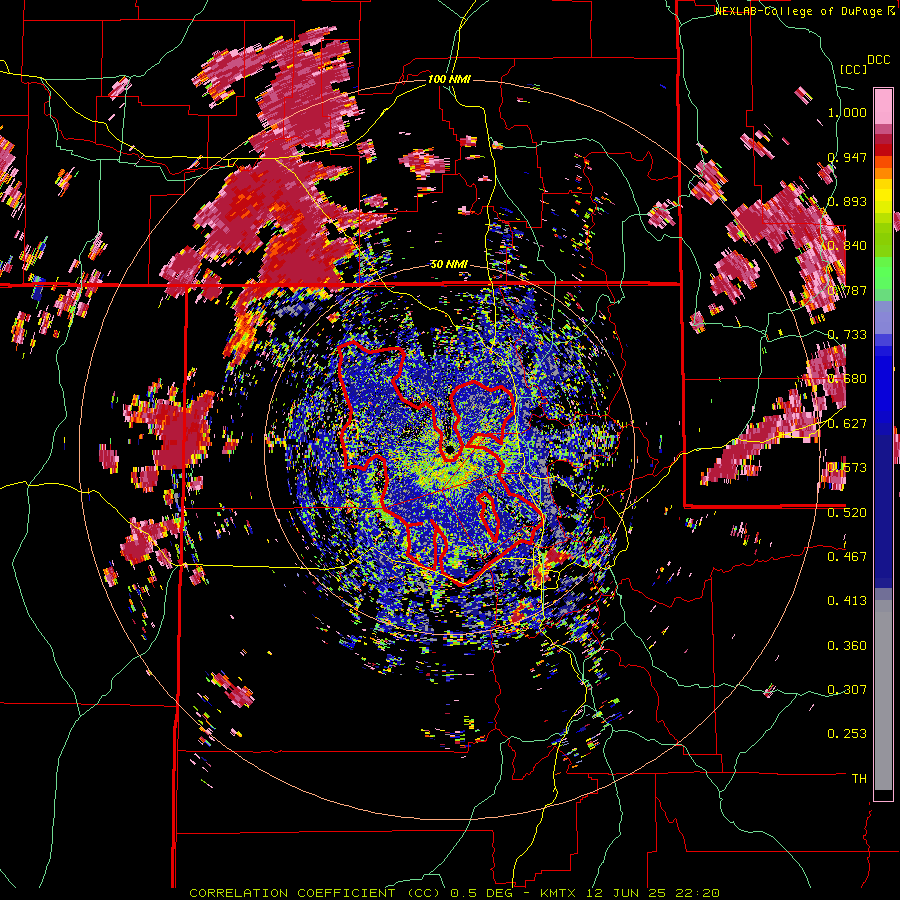Select the 0.840 scale label
The image size is (900, 900).
click(x=847, y=246)
